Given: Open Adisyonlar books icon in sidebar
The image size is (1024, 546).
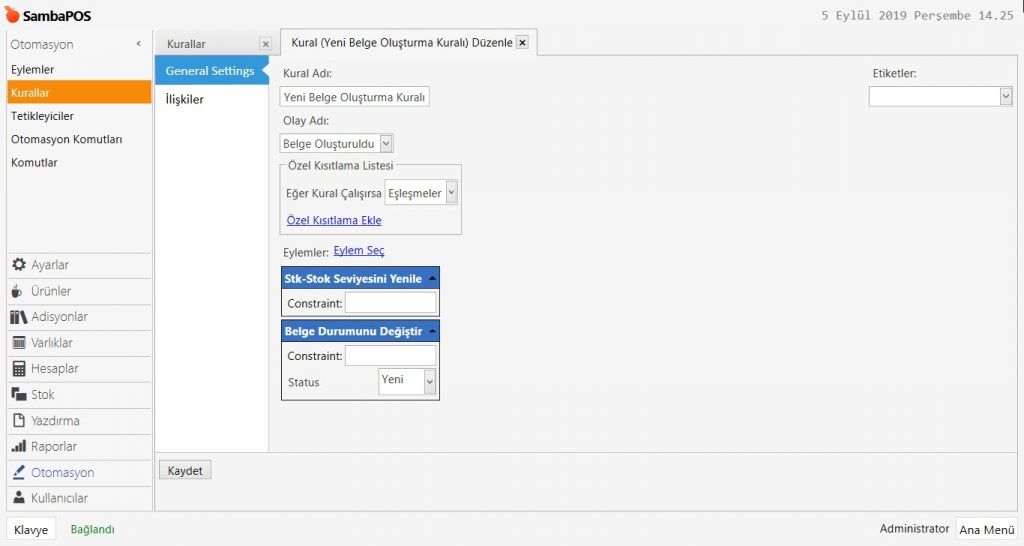Looking at the screenshot, I should click(18, 317).
